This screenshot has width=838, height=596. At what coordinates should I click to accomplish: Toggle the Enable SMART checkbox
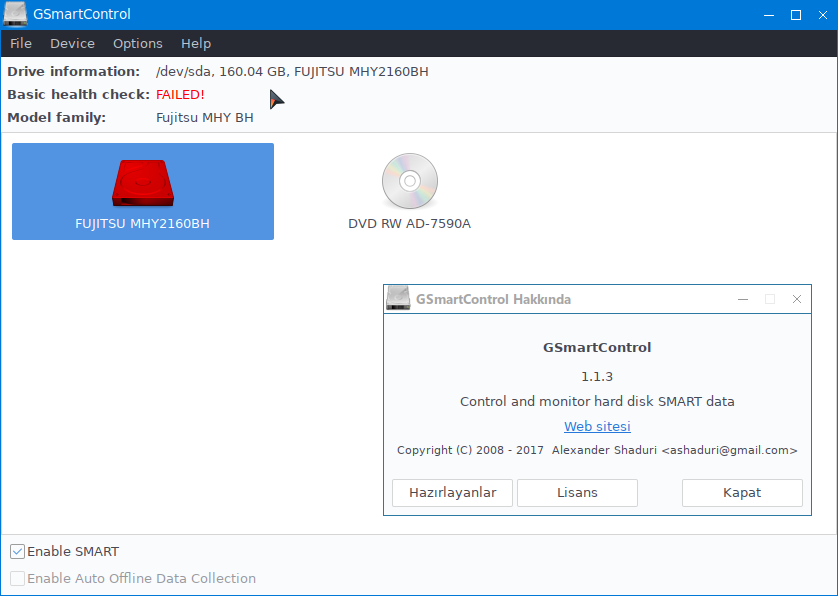(x=18, y=551)
